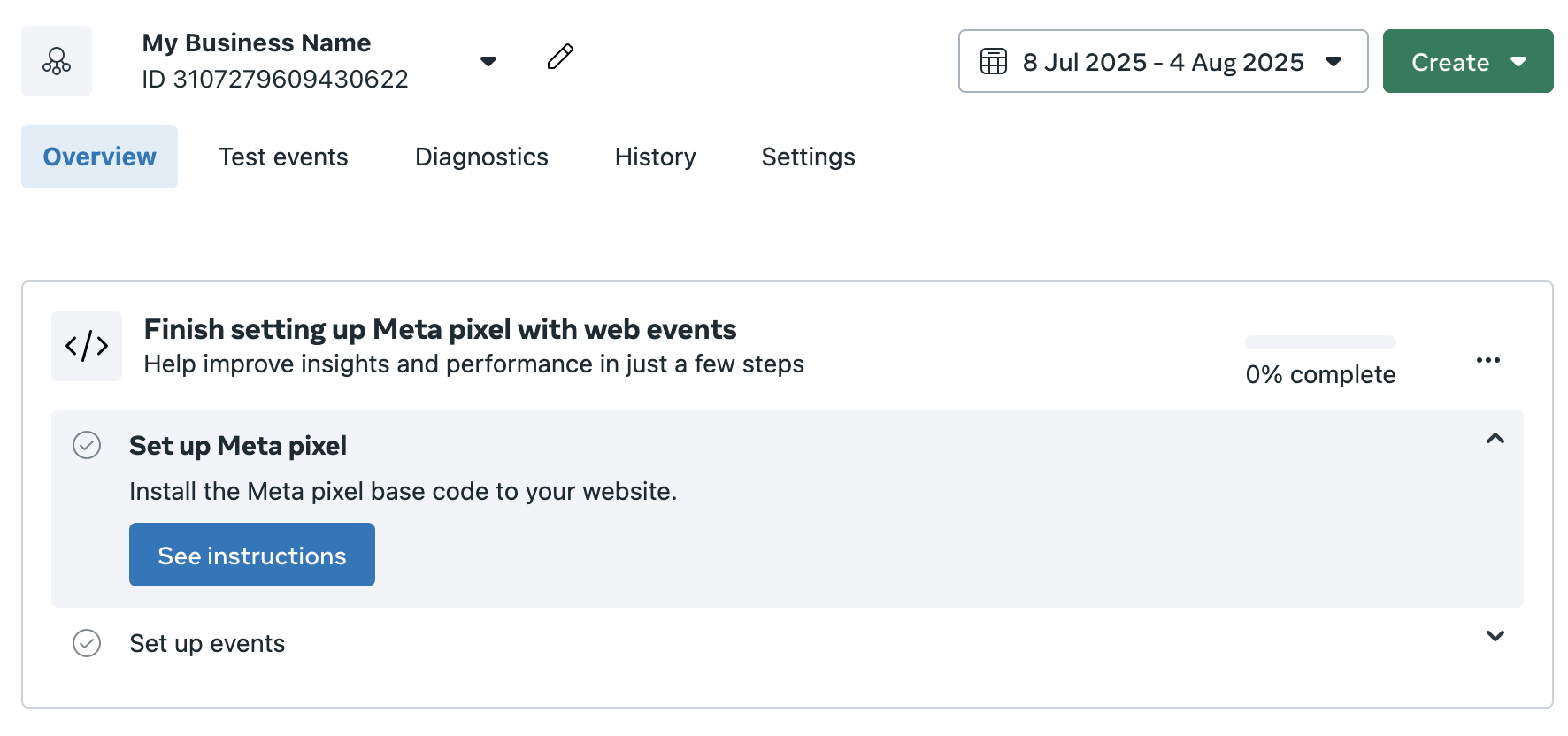Open the business name dropdown arrow
Screen dimensions: 1568x736
pos(488,61)
